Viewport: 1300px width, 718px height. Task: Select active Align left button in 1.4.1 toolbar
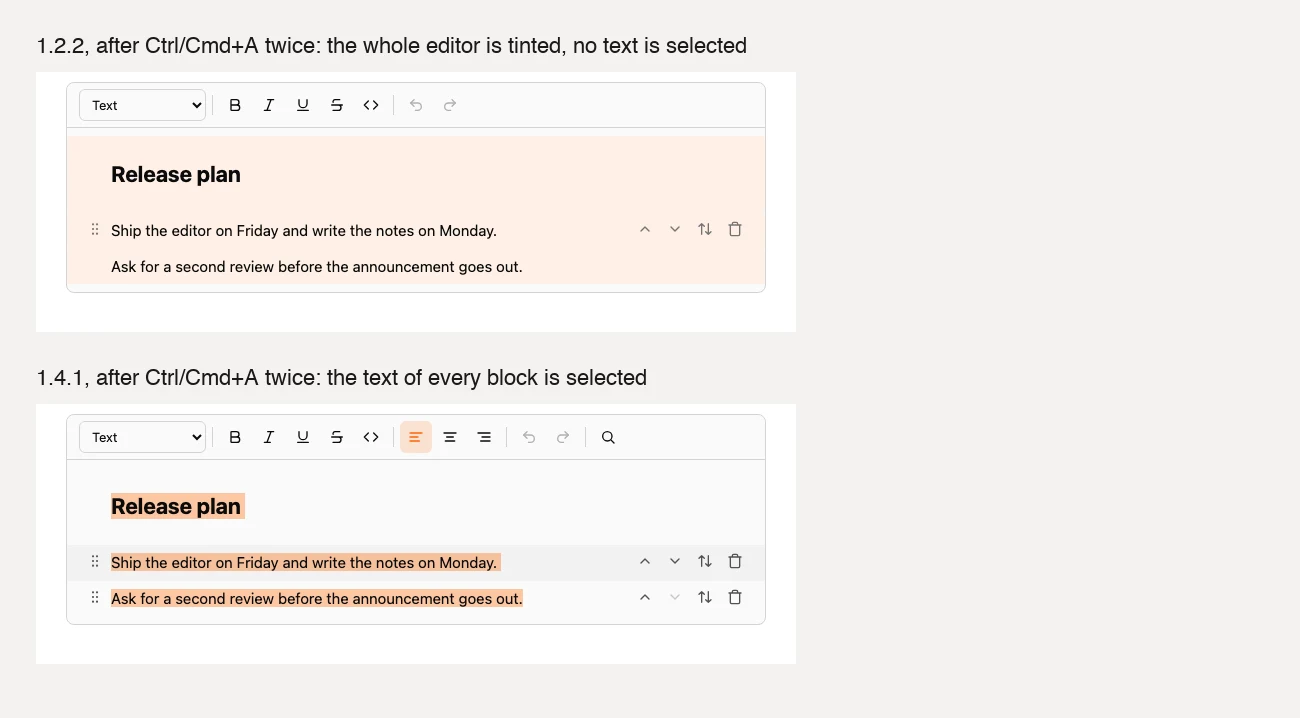(x=416, y=437)
